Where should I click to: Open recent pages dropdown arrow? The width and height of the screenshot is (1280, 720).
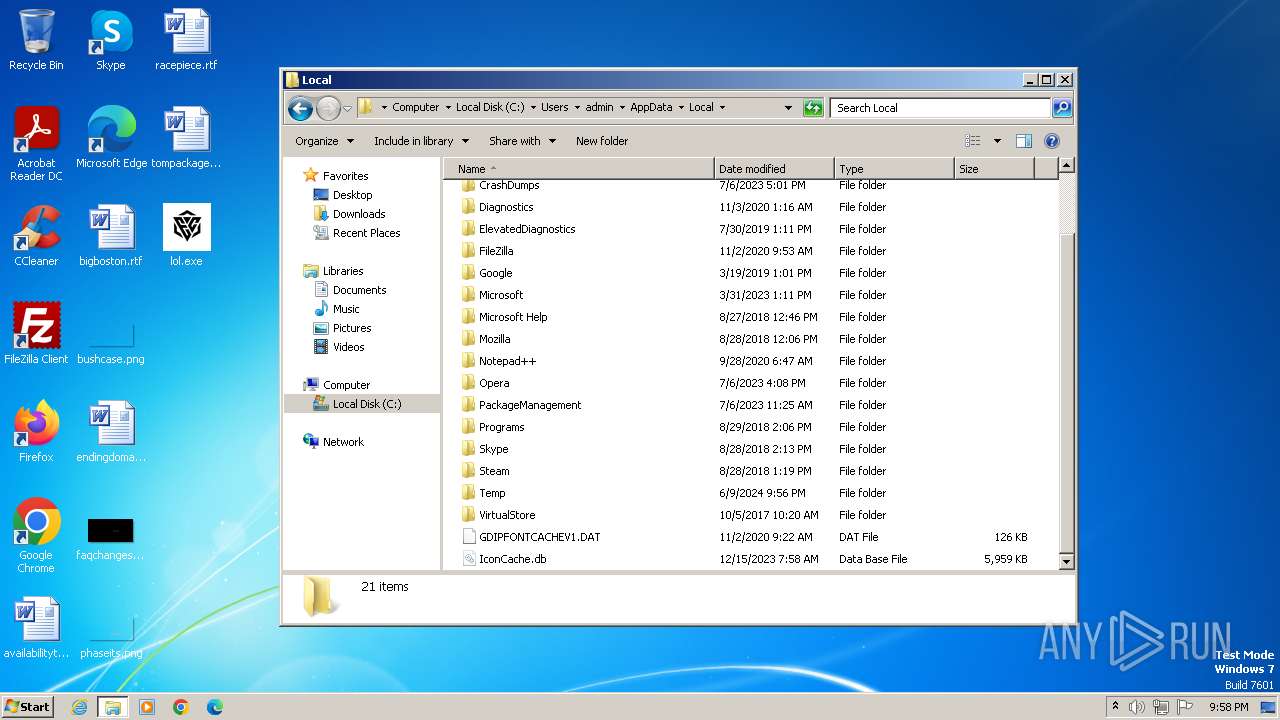click(347, 108)
